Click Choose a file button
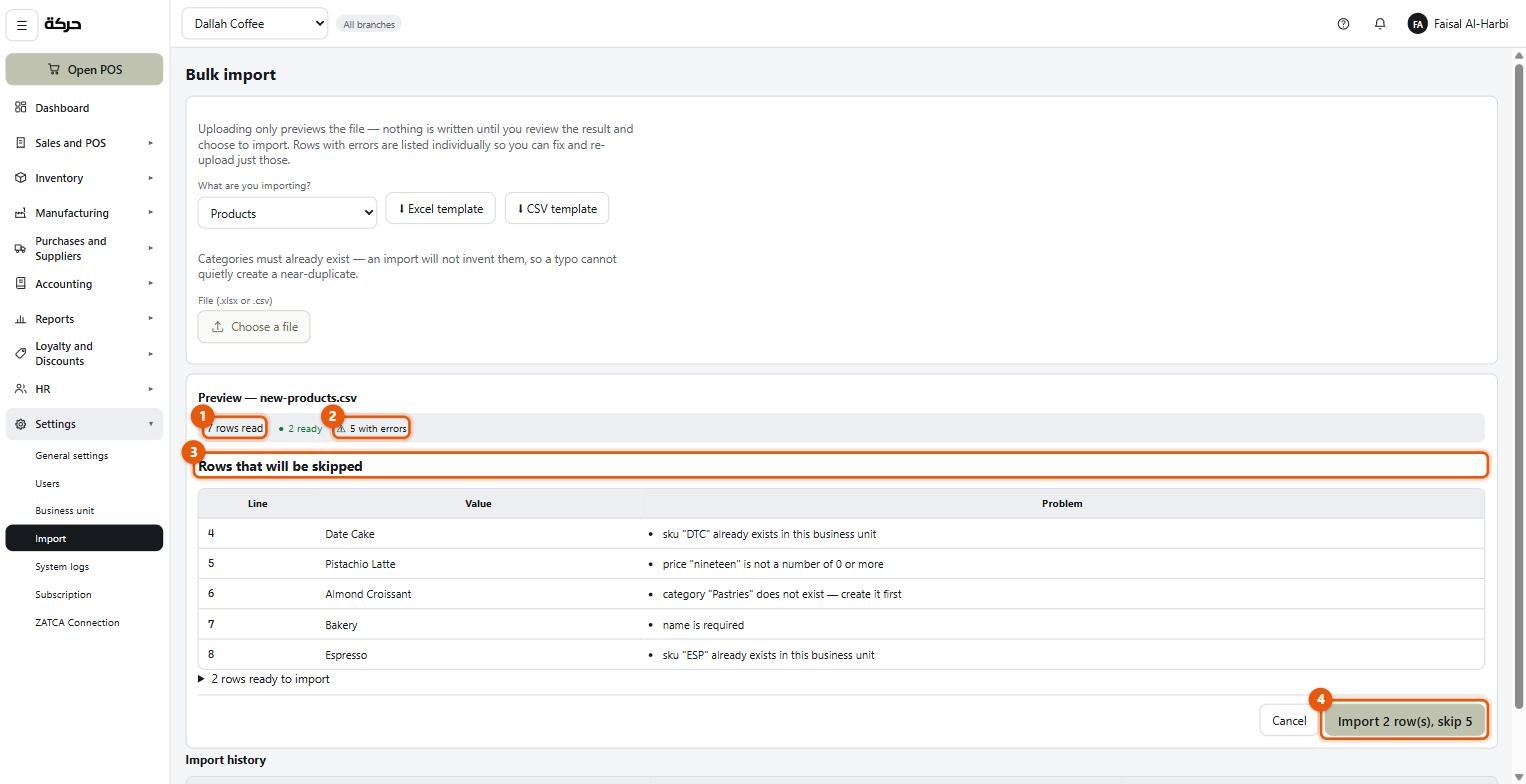 tap(254, 327)
